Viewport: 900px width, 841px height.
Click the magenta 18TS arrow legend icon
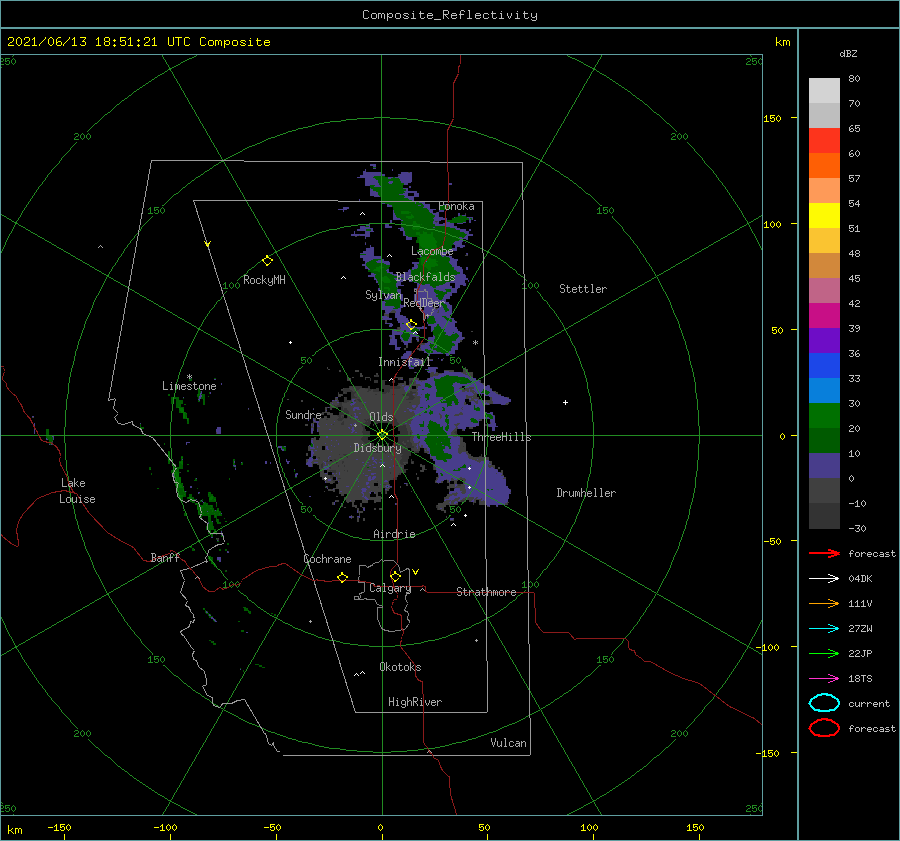(x=824, y=679)
